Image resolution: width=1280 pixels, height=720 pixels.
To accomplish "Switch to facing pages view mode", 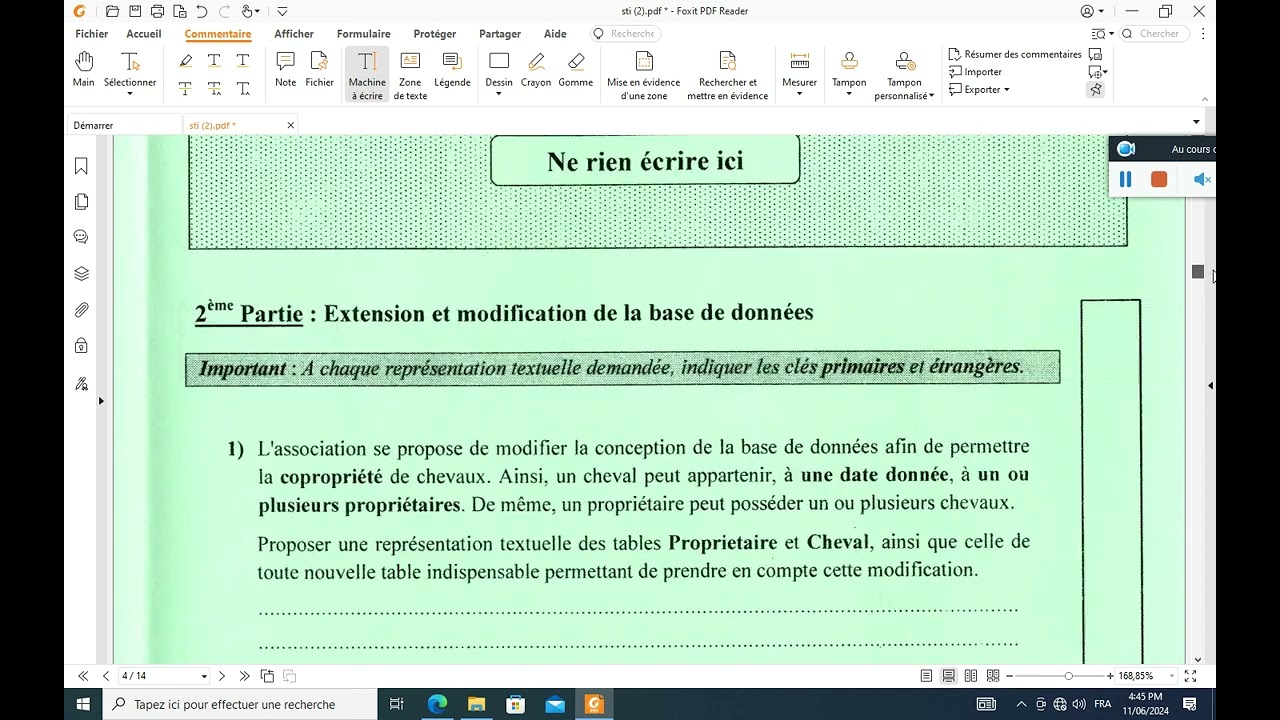I will coord(971,676).
